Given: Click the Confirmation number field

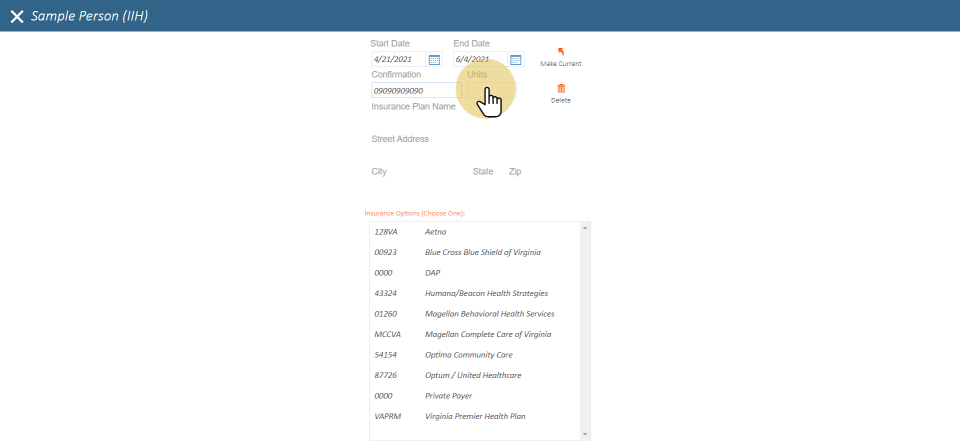Looking at the screenshot, I should coord(412,91).
